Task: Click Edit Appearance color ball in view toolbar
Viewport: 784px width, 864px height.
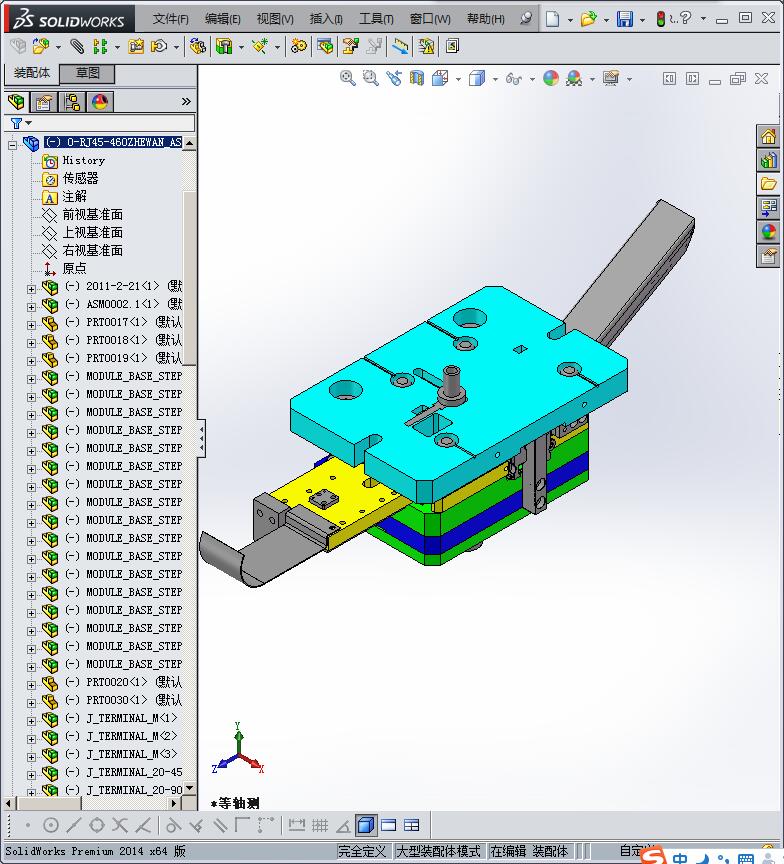Action: click(550, 78)
